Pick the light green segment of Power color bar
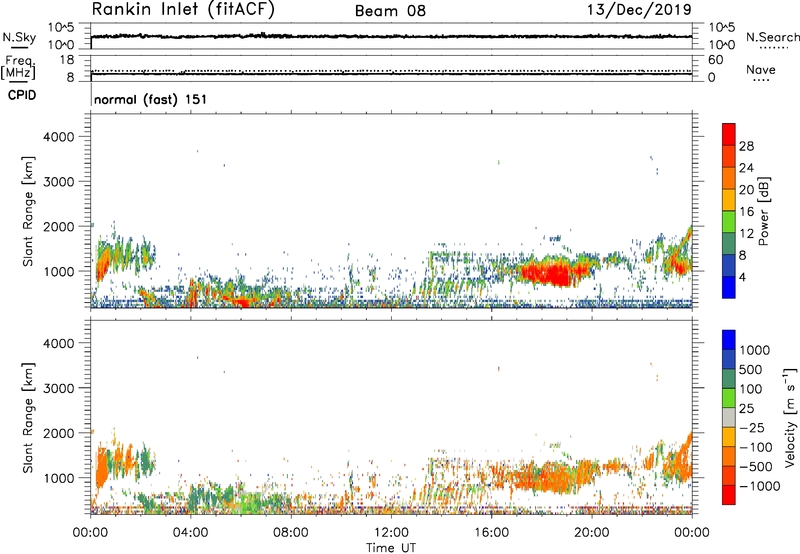 (x=729, y=221)
